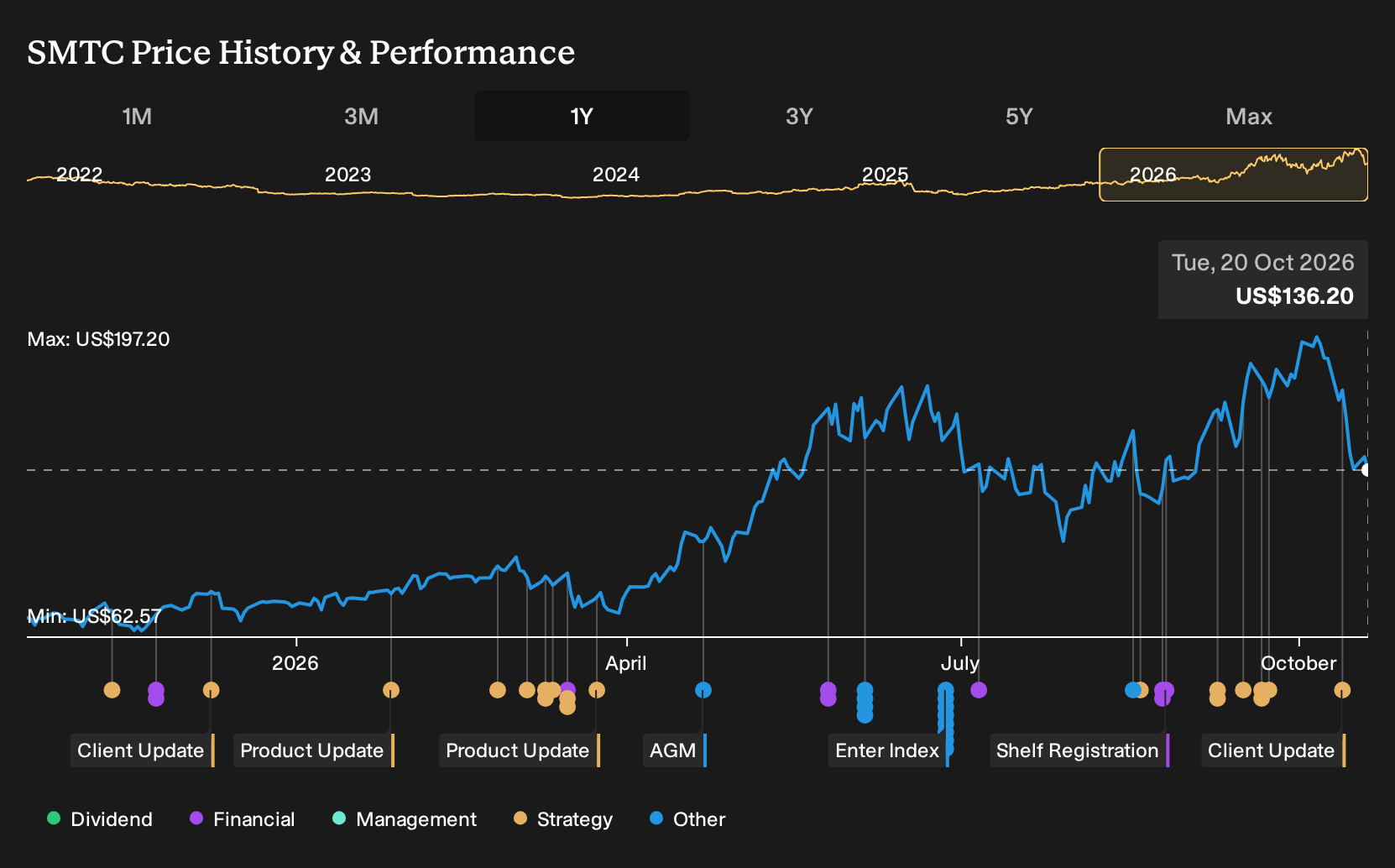Screen dimensions: 1395x868
Task: Toggle the Management legend filter
Action: coord(405,819)
